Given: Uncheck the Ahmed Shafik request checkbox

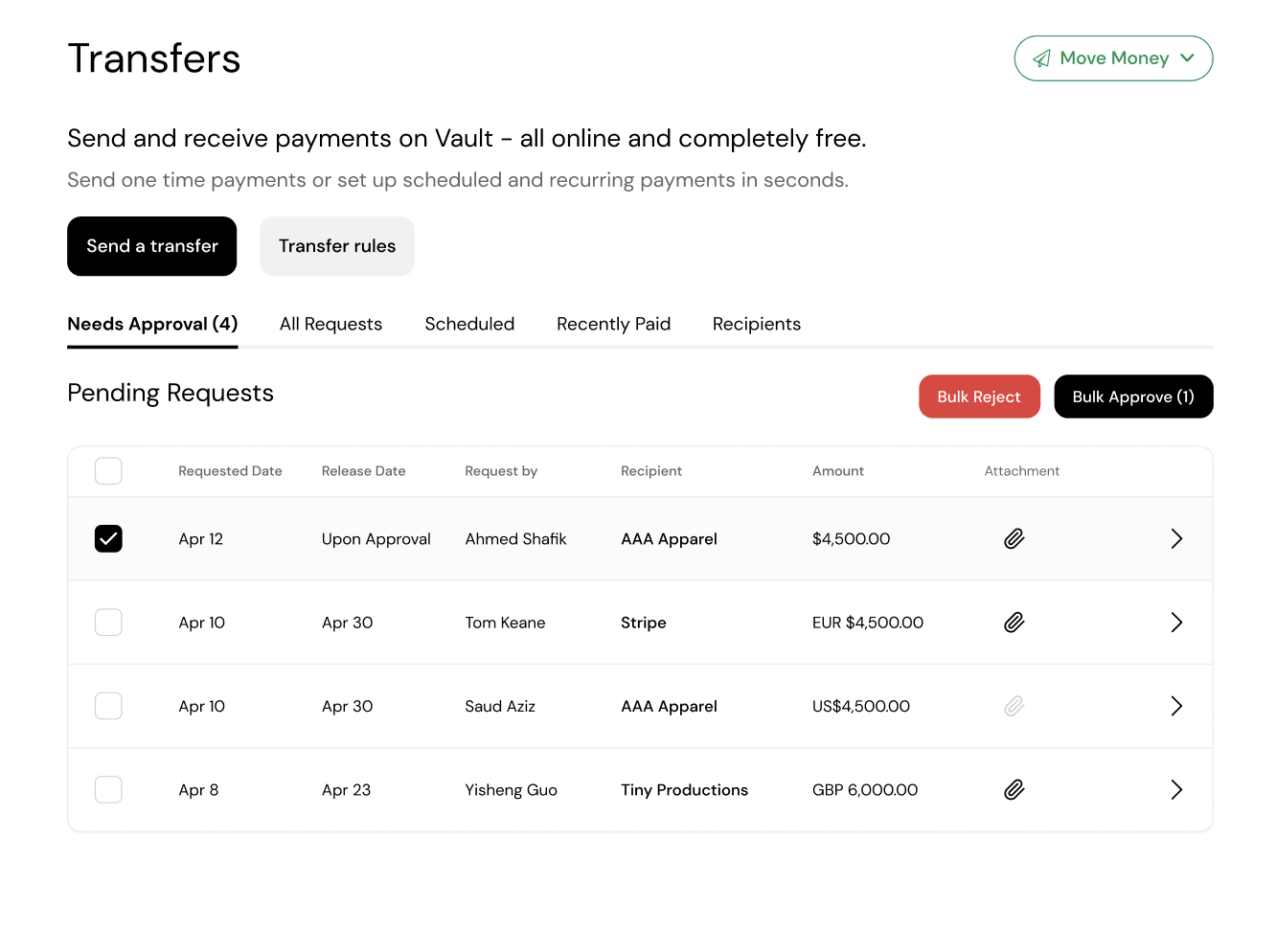Looking at the screenshot, I should (108, 539).
